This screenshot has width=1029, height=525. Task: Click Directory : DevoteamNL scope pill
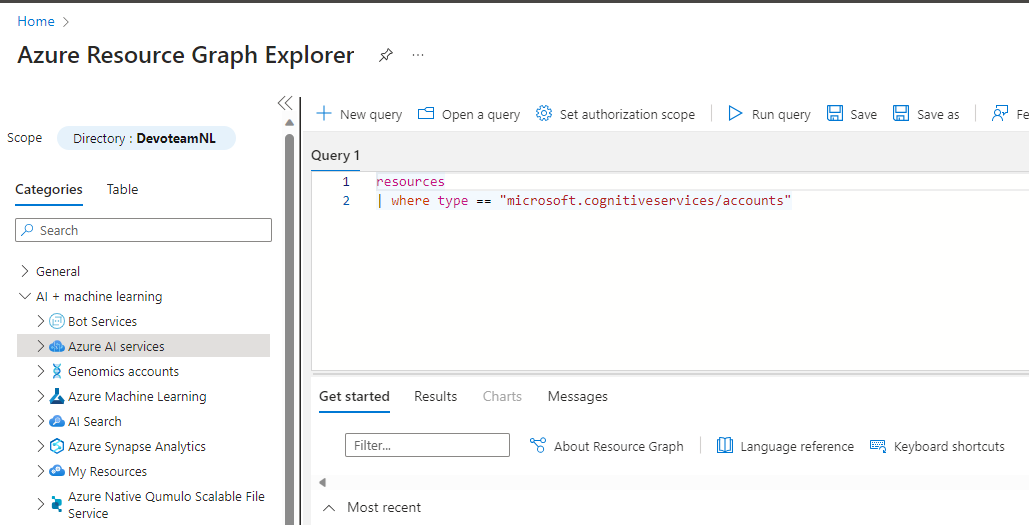tap(146, 138)
